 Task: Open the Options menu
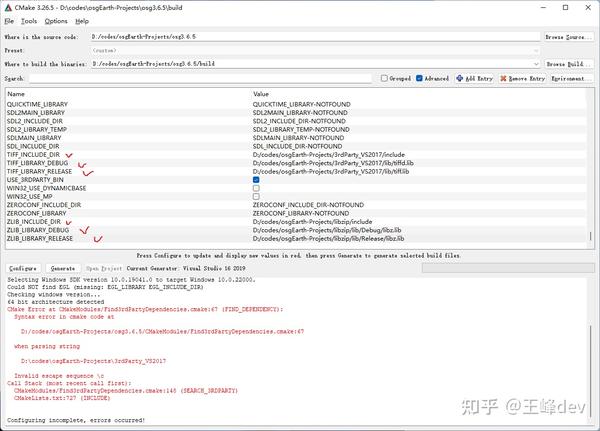pyautogui.click(x=56, y=21)
